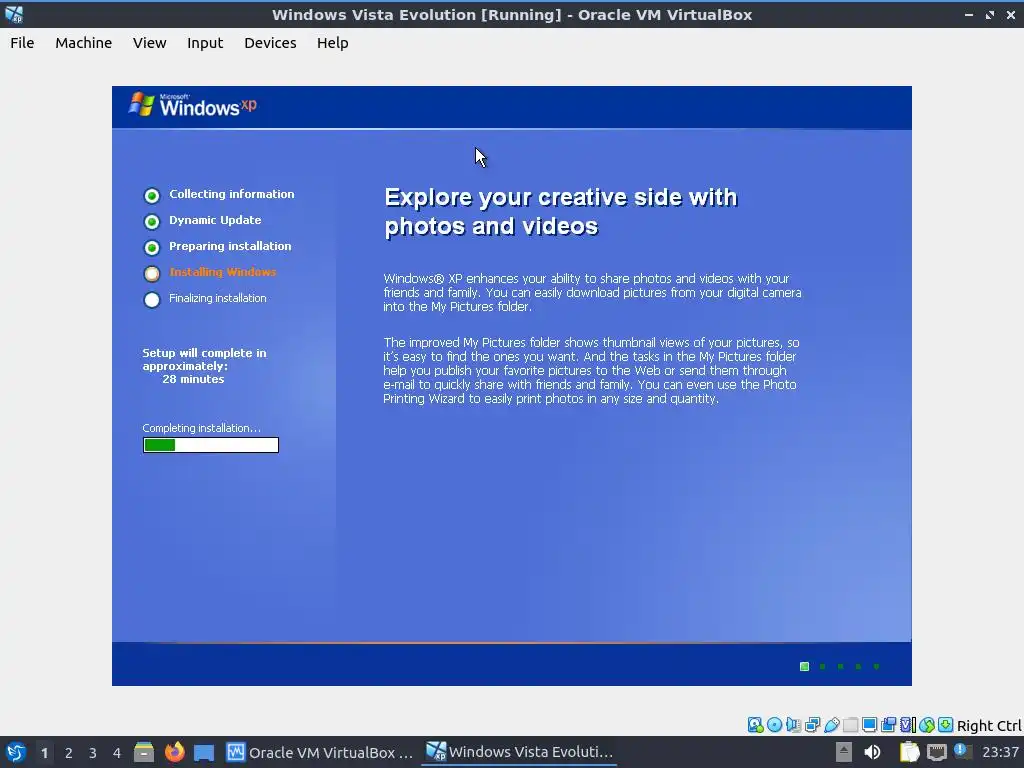Click the recording status icon
This screenshot has height=768, width=1024.
[x=889, y=725]
